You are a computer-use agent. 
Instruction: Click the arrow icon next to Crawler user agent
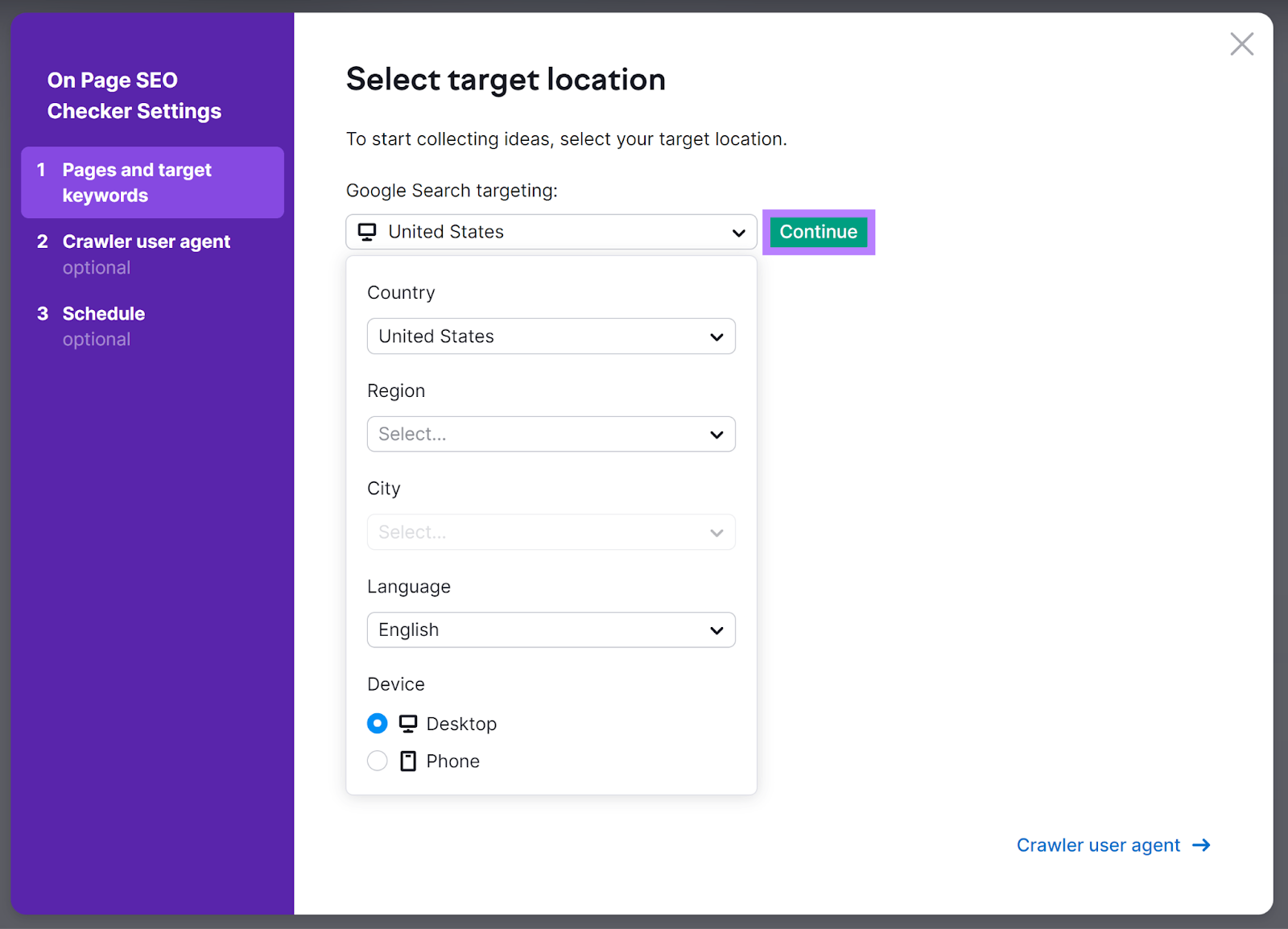(x=1200, y=844)
